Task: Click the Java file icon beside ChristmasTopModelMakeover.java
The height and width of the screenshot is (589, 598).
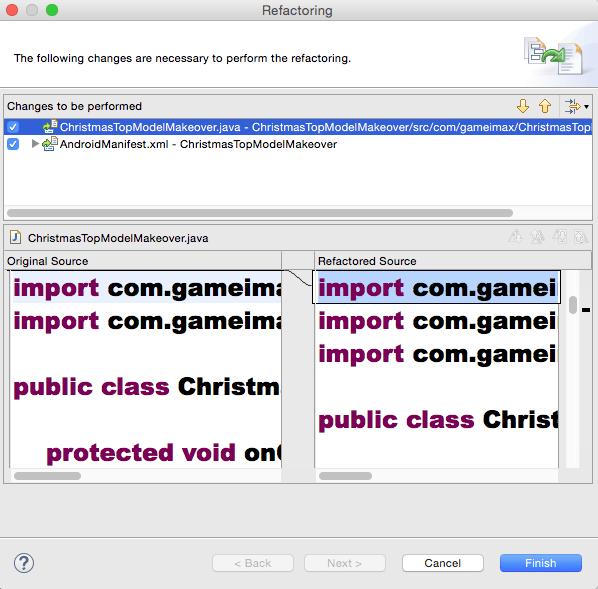Action: (15, 237)
